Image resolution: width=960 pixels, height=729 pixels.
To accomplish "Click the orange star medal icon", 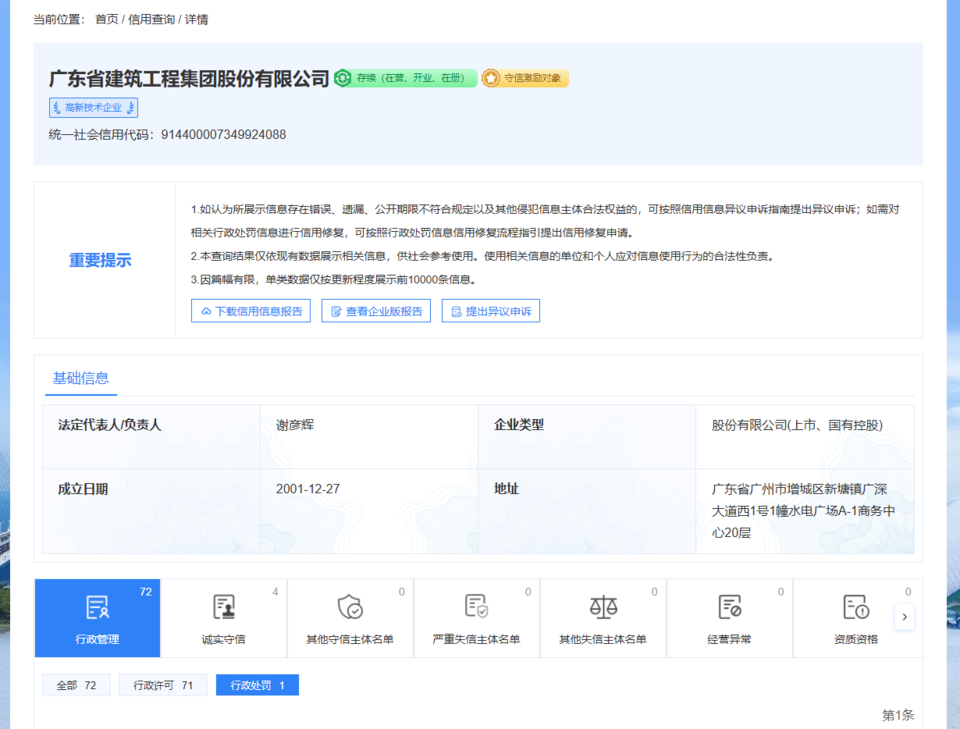I will pos(490,78).
